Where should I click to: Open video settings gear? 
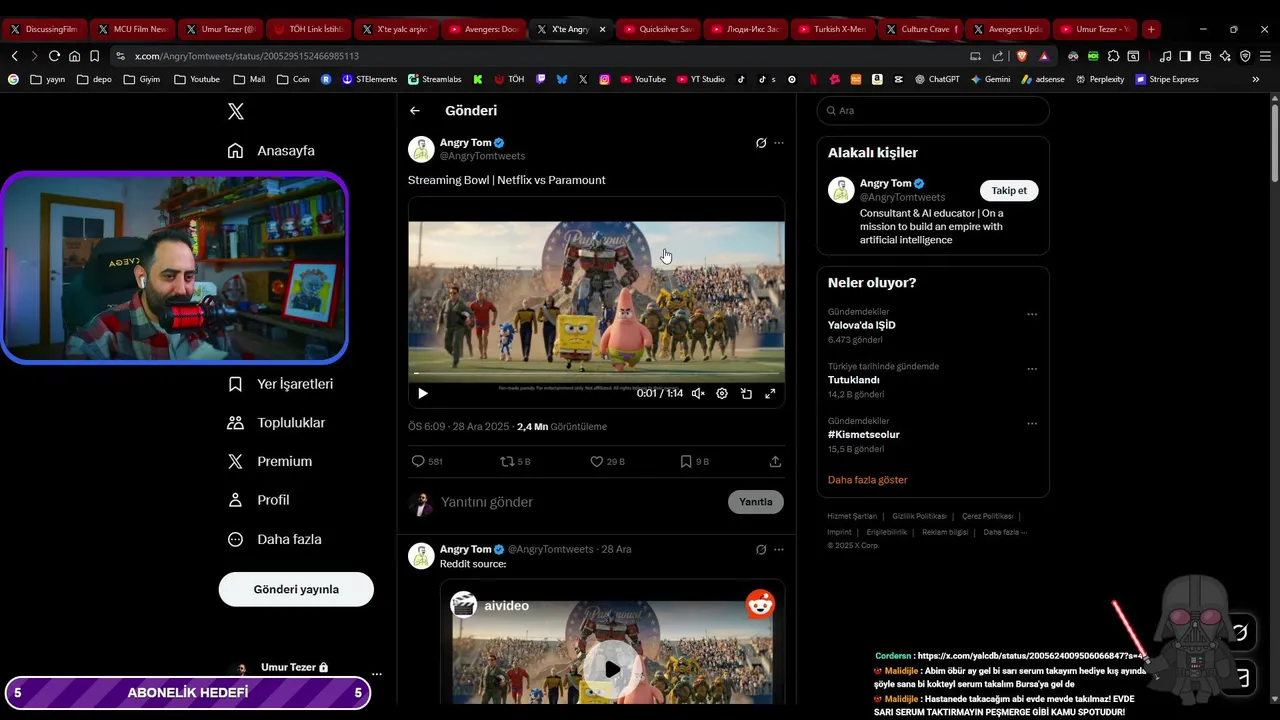[722, 394]
